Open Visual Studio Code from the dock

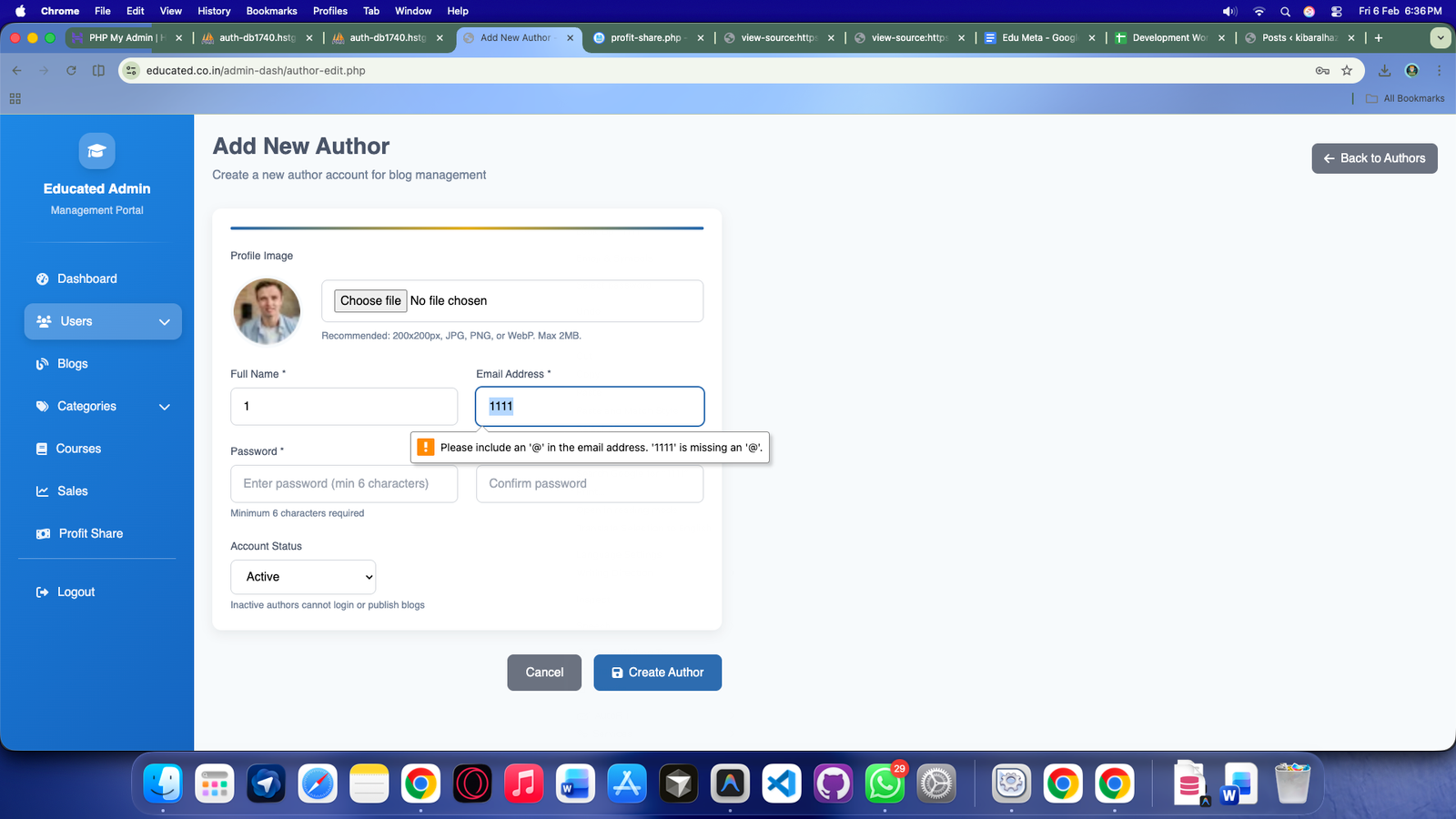(x=782, y=784)
